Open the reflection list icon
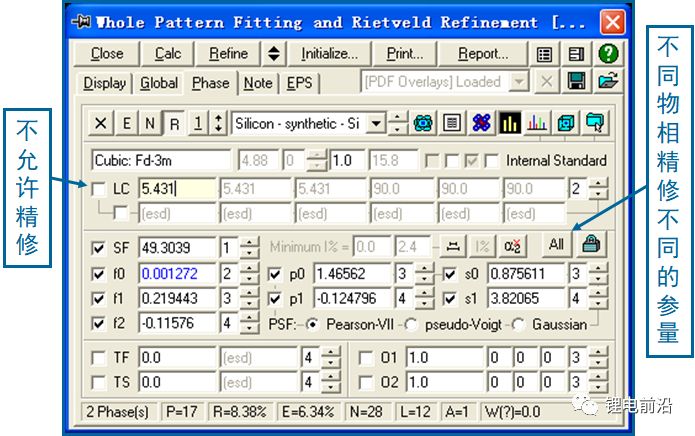Viewport: 695px width, 436px height. click(452, 123)
